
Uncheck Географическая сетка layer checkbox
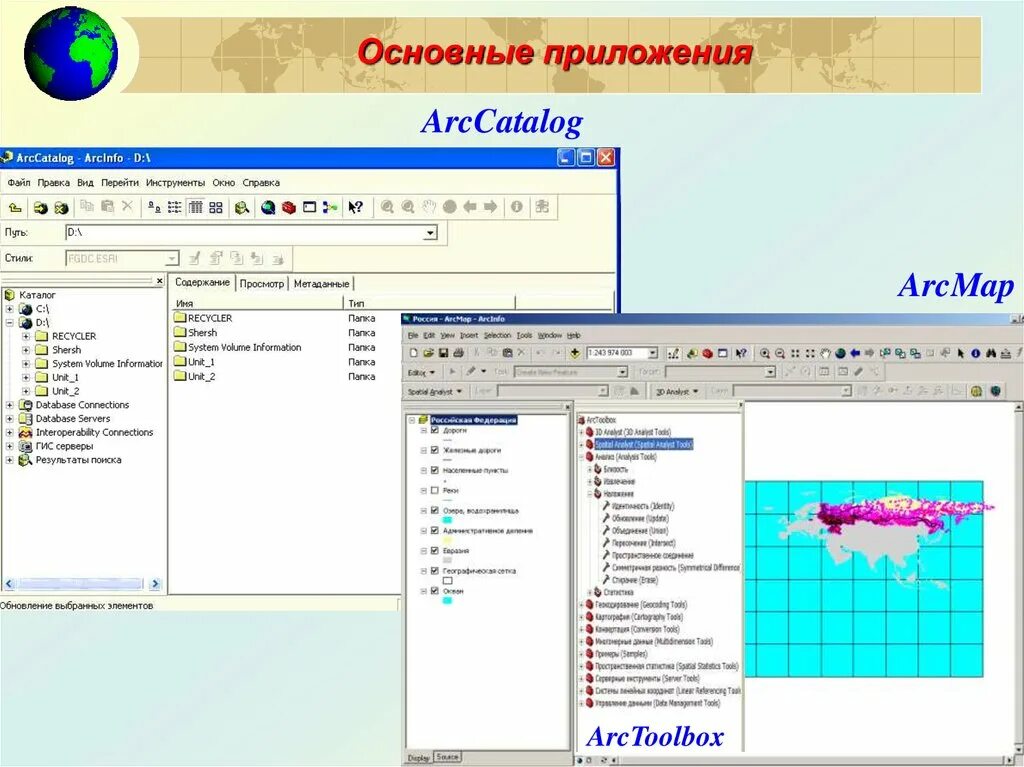click(434, 570)
